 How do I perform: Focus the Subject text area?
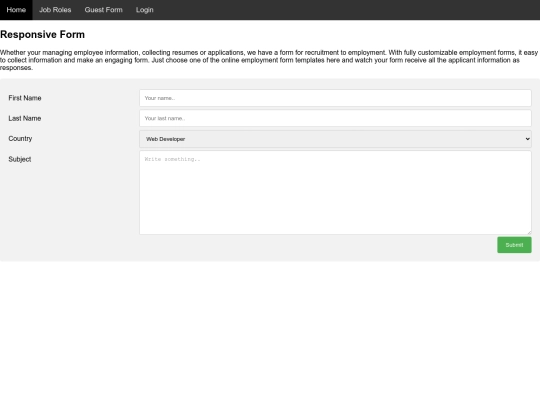(335, 193)
